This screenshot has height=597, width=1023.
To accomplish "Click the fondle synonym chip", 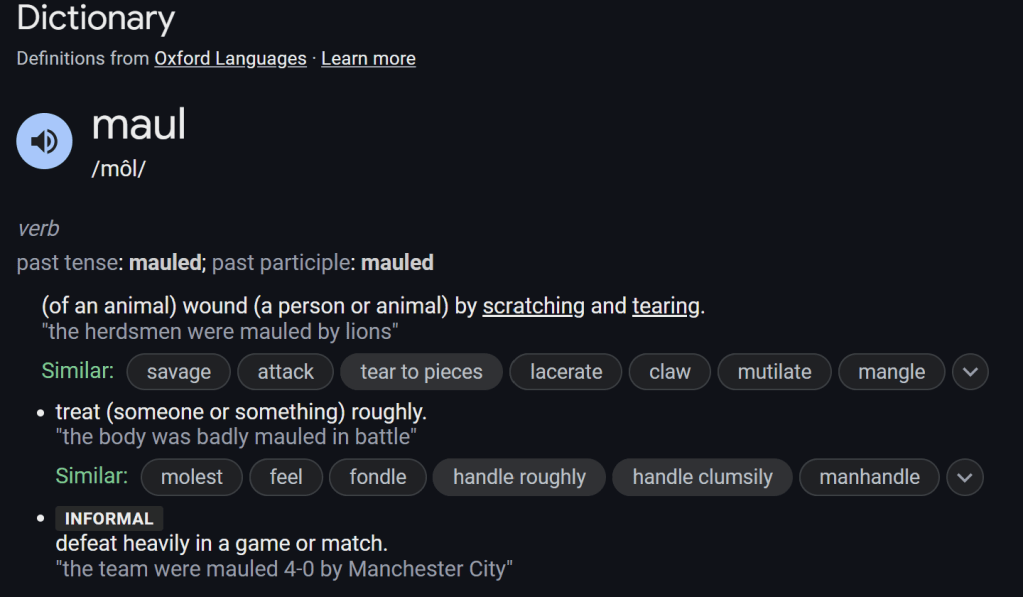I will click(378, 477).
